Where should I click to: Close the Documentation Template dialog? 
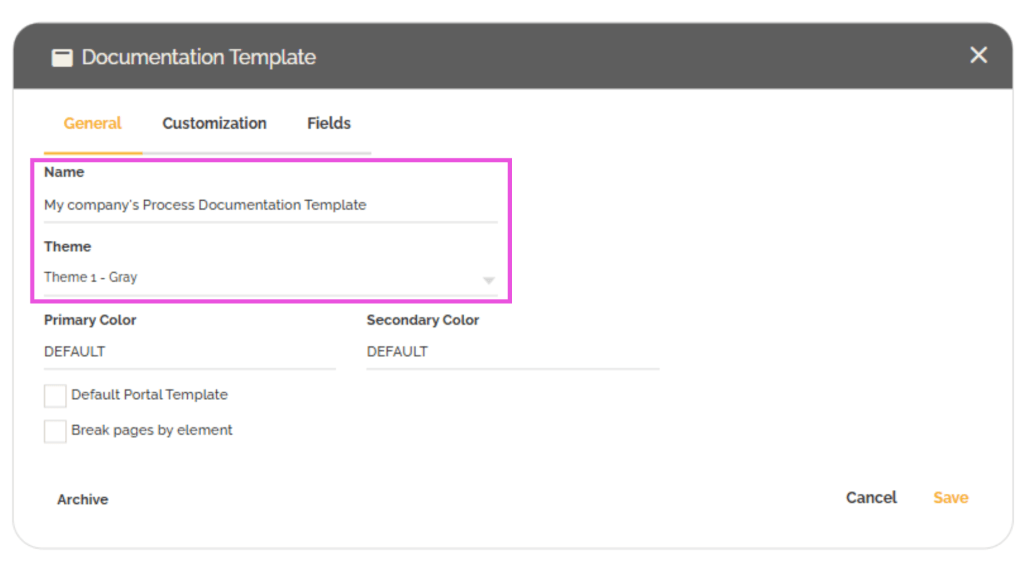(x=977, y=55)
